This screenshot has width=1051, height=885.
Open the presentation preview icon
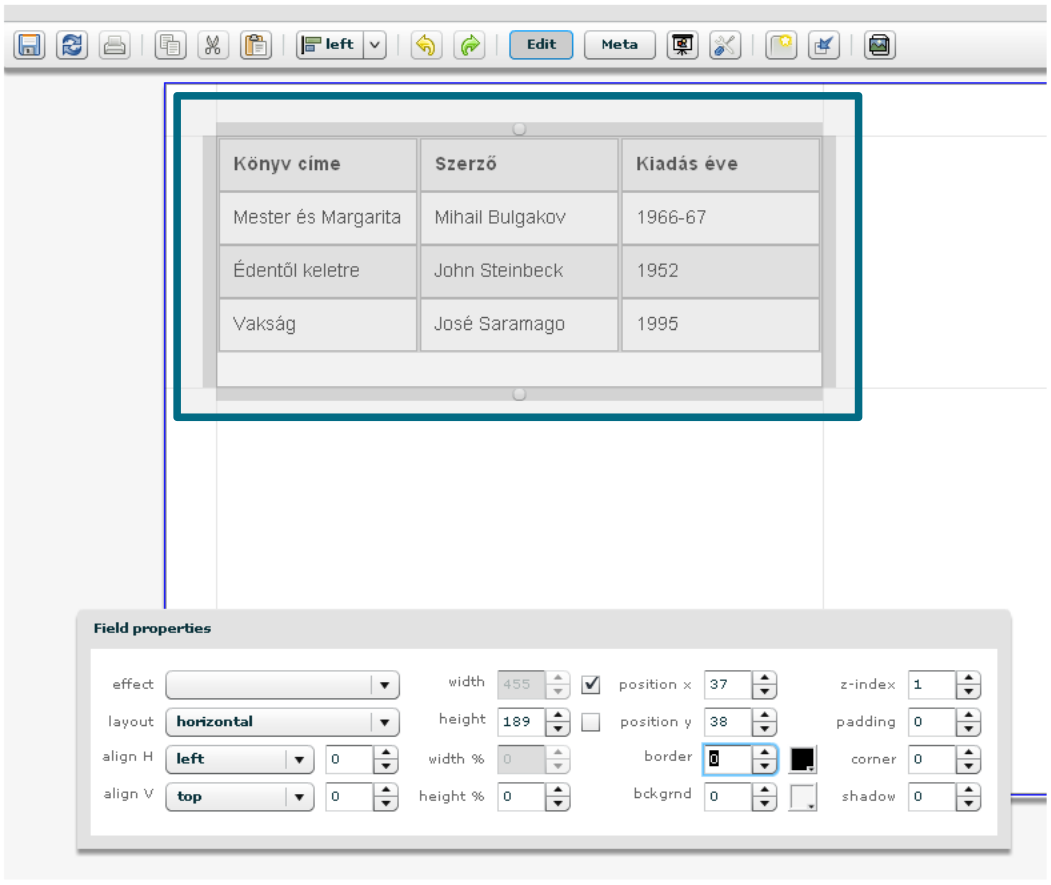(x=683, y=45)
